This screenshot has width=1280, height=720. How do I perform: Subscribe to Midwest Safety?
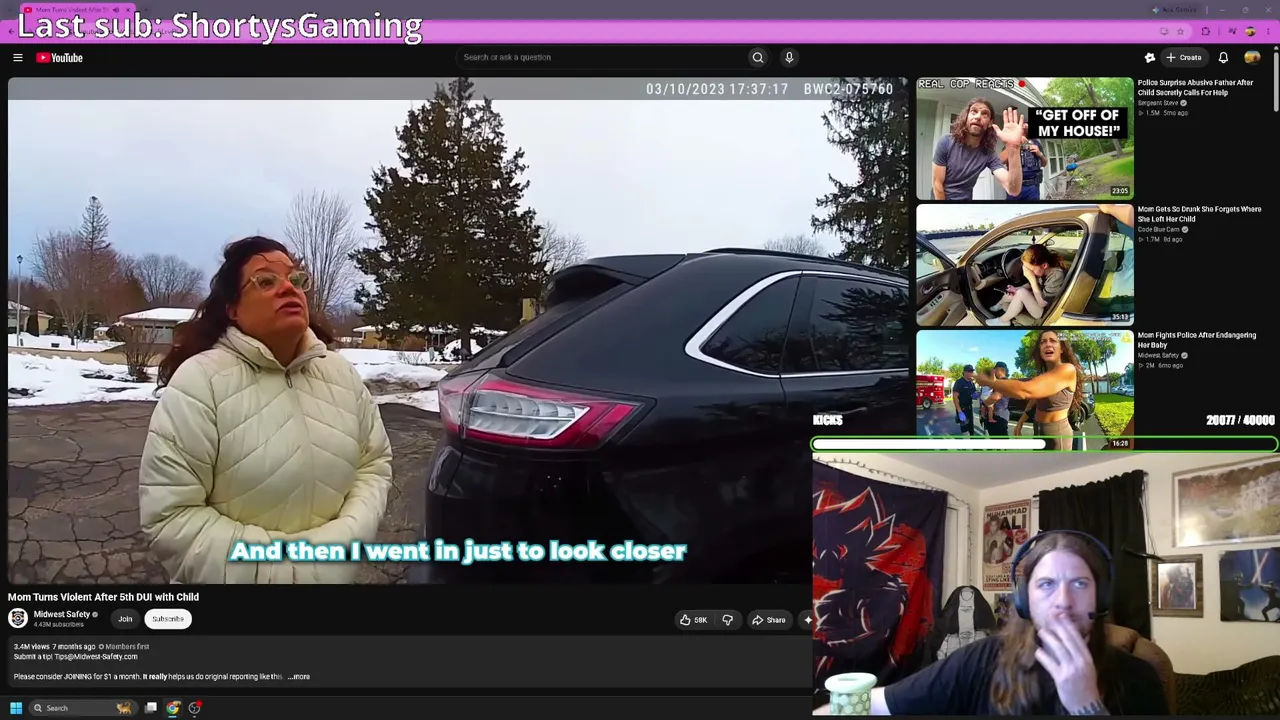click(168, 619)
